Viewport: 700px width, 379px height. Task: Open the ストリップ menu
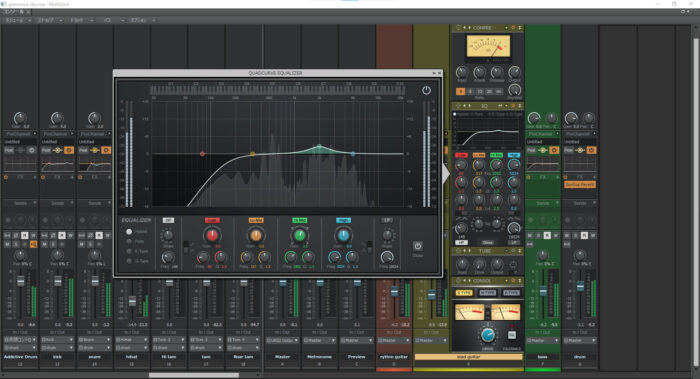click(50, 20)
